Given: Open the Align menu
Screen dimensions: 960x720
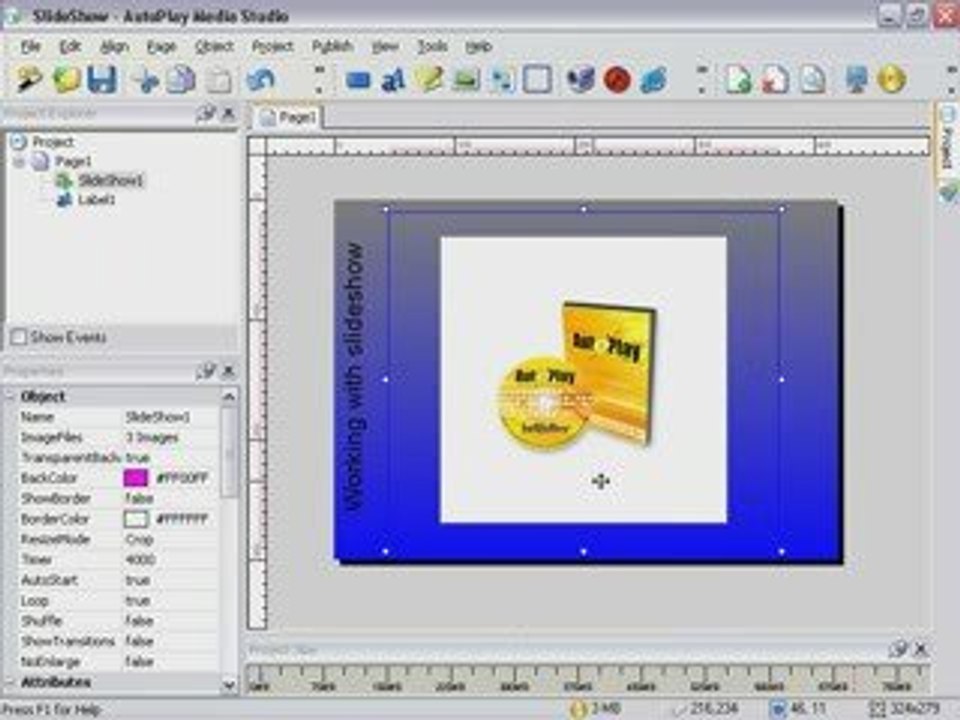Looking at the screenshot, I should [x=114, y=47].
